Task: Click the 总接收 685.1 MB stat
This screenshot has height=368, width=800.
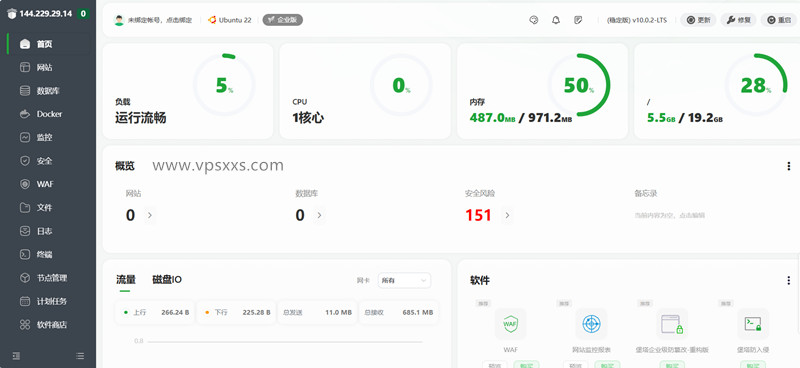Action: [x=398, y=312]
